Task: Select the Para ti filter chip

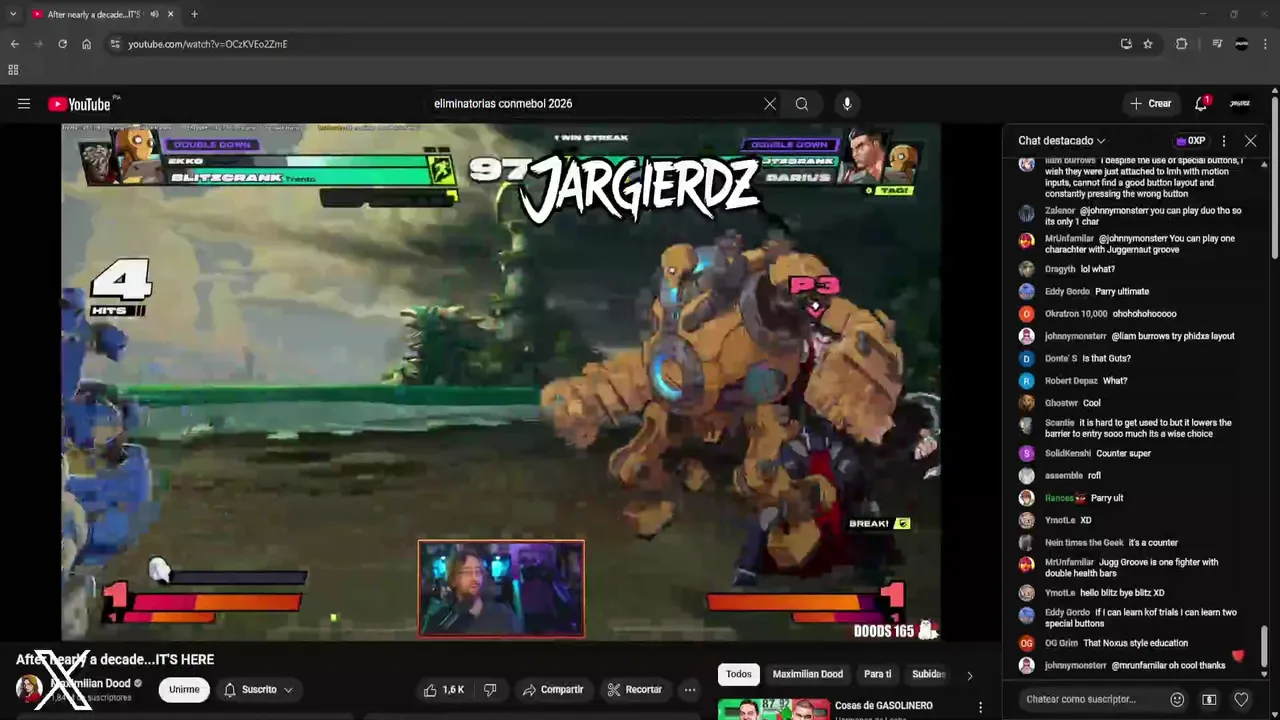Action: click(878, 675)
